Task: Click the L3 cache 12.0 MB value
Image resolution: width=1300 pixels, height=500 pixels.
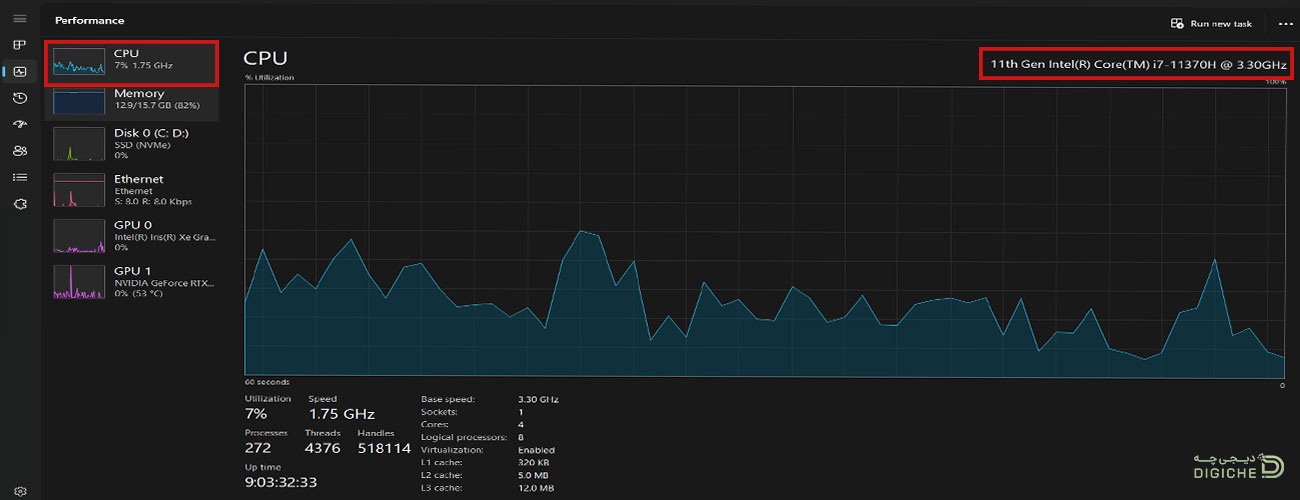Action: 536,488
